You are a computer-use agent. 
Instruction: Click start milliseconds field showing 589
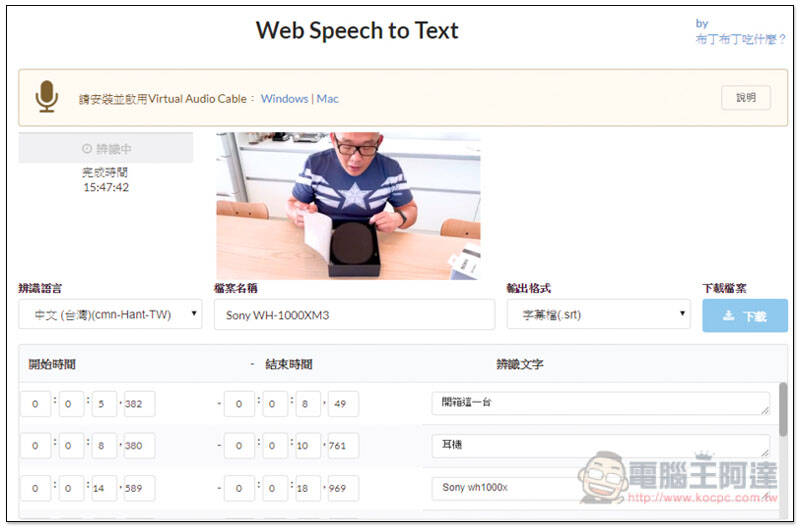137,489
